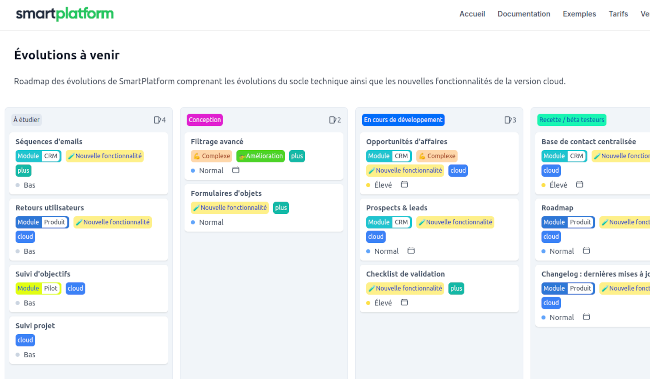Open the Formulaires d'objets card

click(x=264, y=208)
